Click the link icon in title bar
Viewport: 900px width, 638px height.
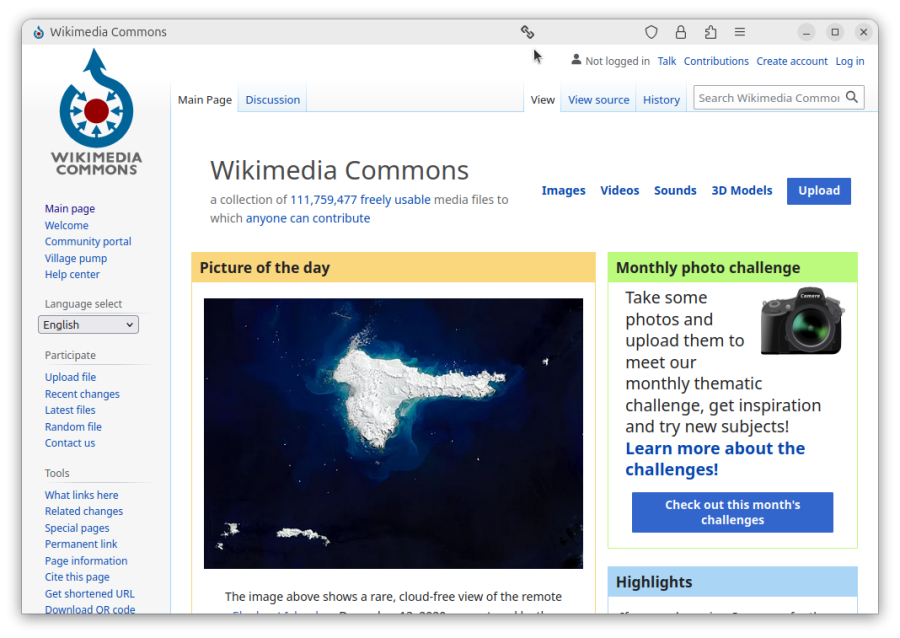tap(527, 32)
